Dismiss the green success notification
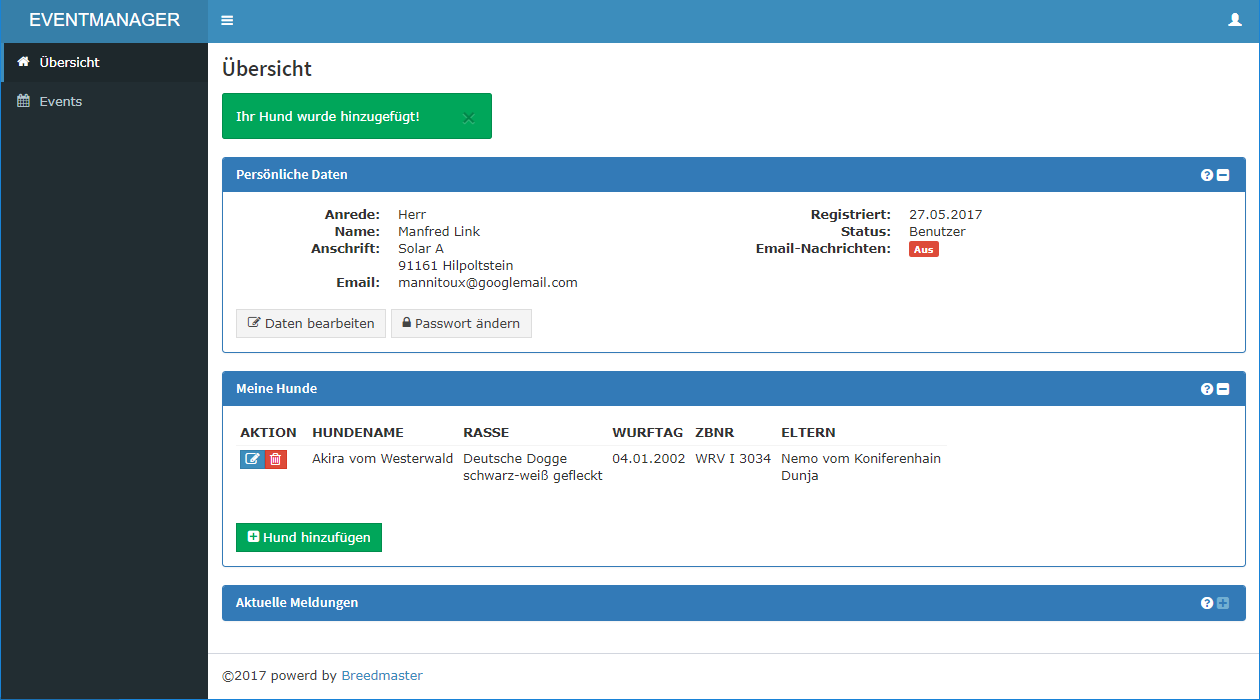This screenshot has width=1260, height=700. click(x=468, y=117)
